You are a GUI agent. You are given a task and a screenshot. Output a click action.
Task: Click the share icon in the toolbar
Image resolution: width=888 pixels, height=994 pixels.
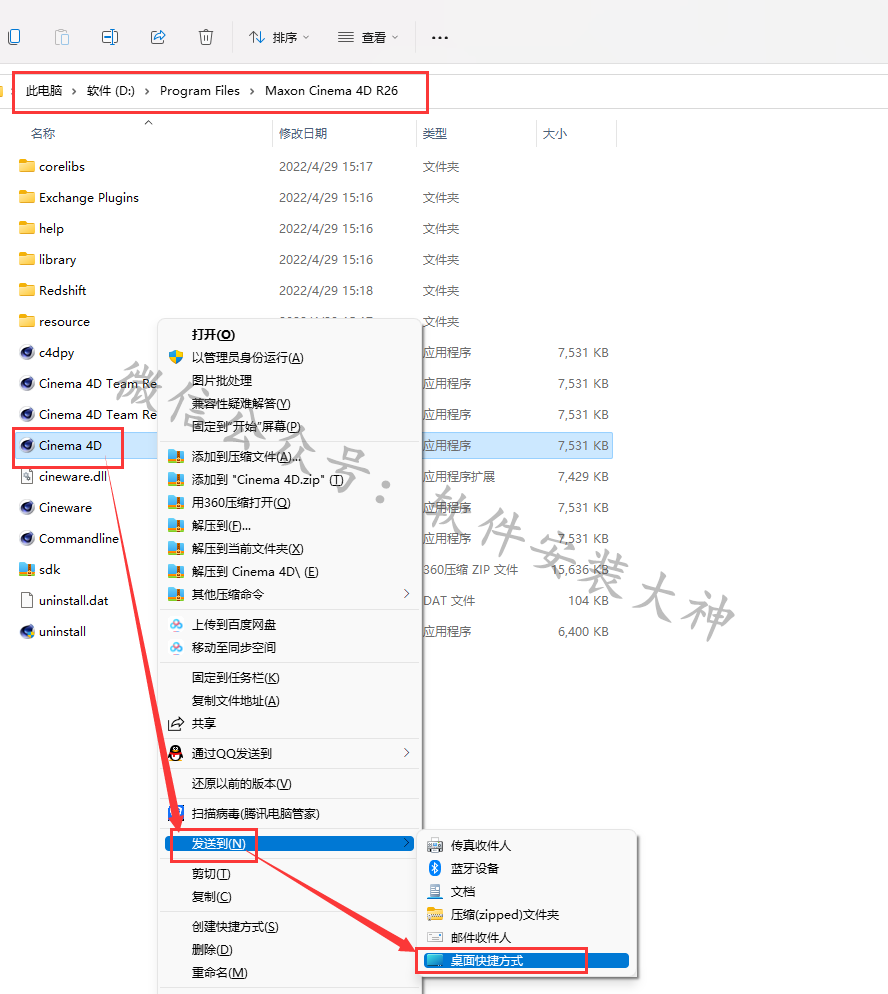(x=158, y=37)
